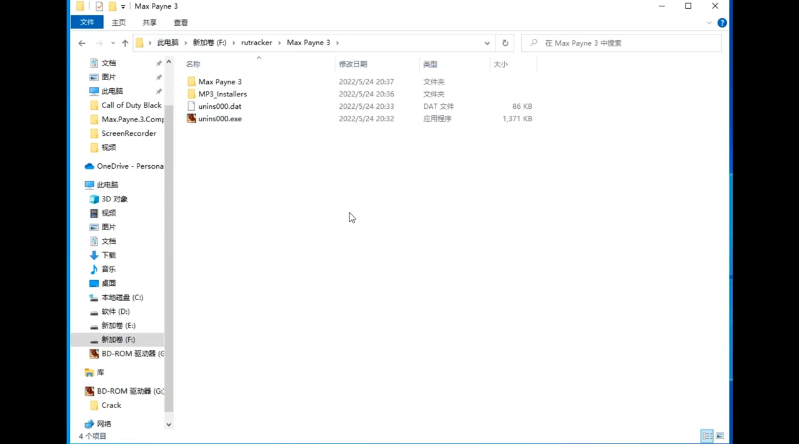Open 软件 (D:) drive

click(115, 311)
